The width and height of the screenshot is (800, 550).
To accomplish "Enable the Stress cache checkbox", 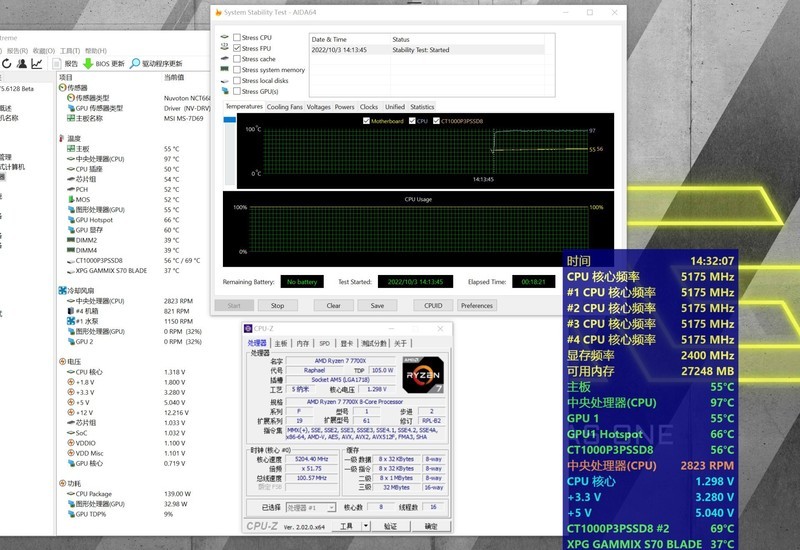I will 237,59.
